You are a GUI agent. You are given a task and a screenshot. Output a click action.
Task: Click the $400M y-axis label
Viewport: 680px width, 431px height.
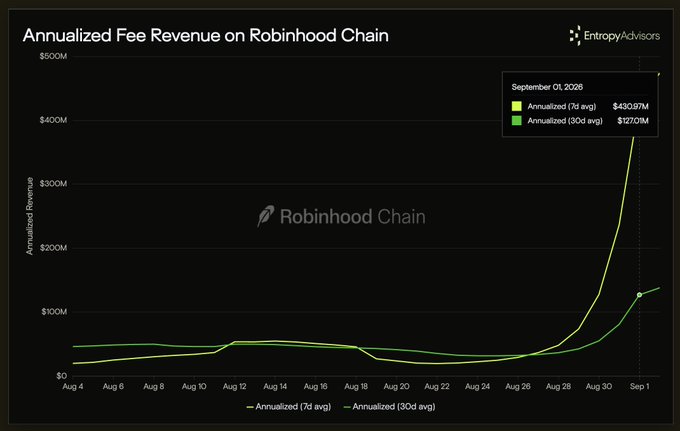(x=53, y=120)
